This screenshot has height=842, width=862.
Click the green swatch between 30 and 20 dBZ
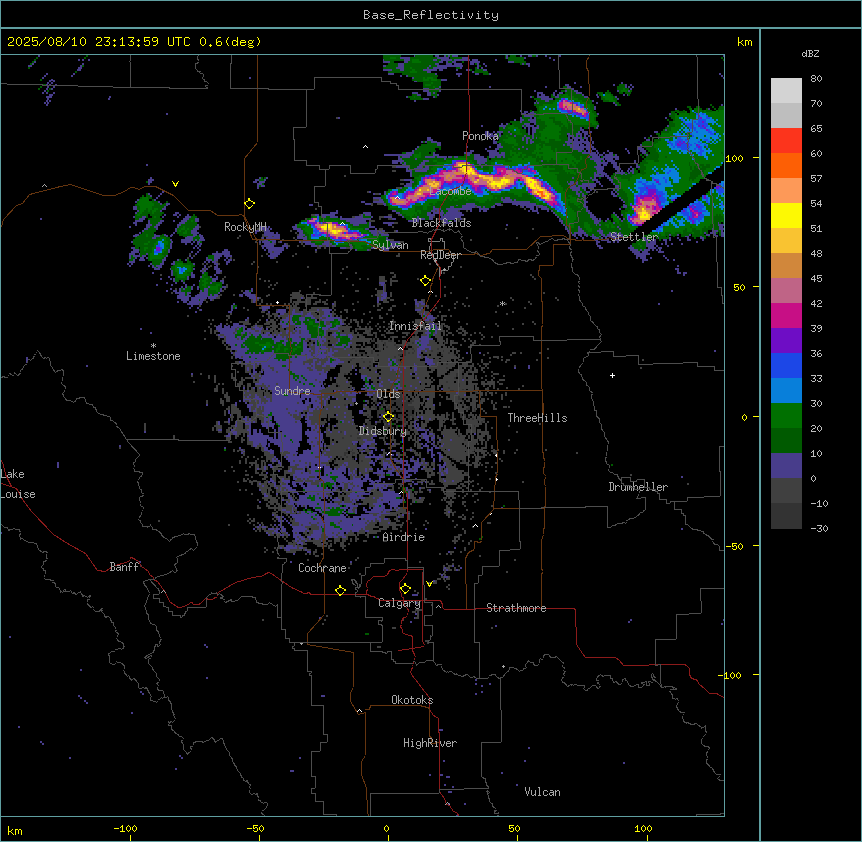(786, 416)
